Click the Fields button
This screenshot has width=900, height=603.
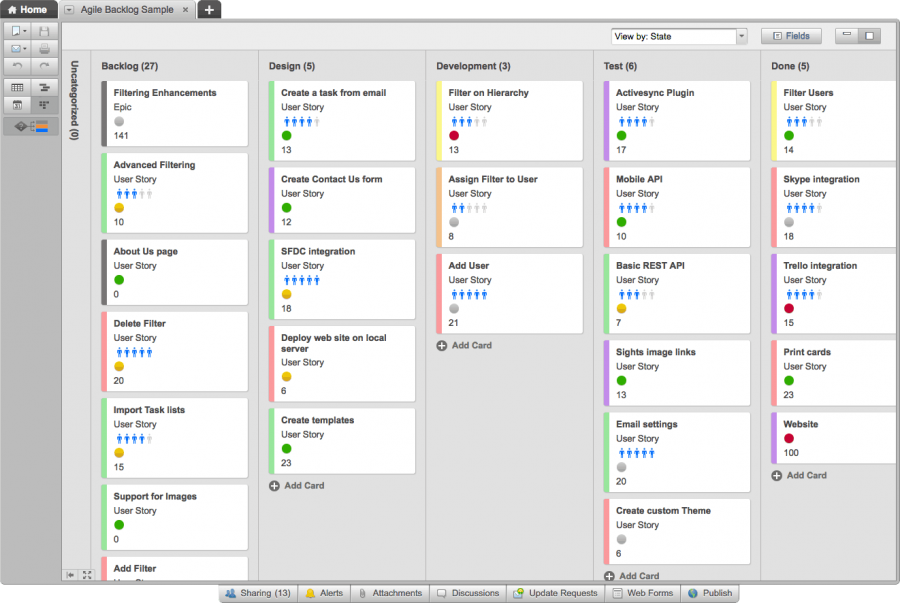(791, 35)
